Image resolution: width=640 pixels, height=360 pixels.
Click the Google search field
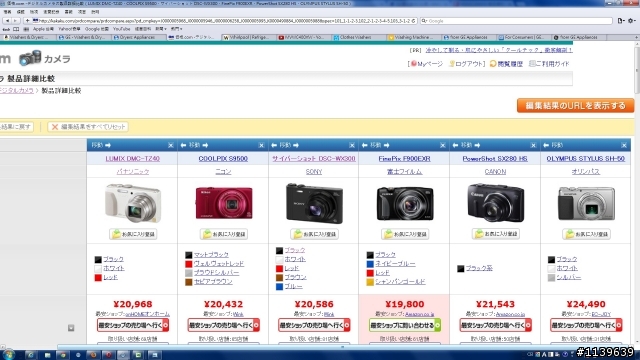[516, 21]
